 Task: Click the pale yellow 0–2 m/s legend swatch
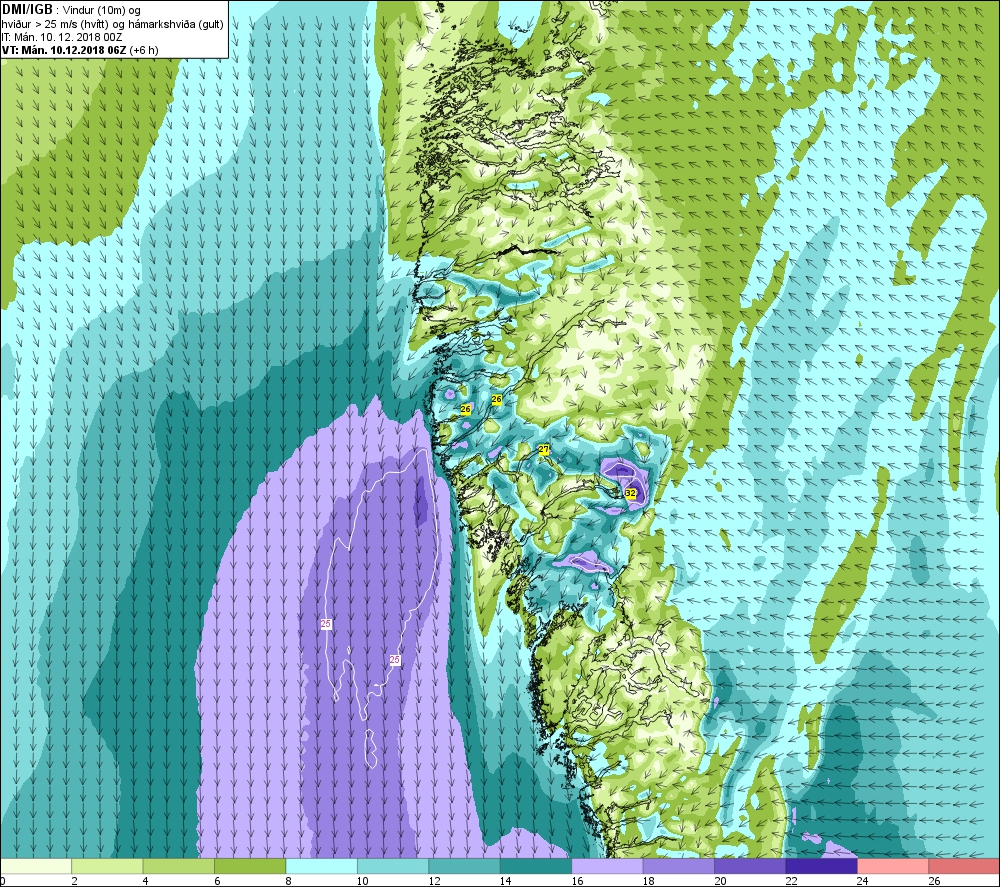click(x=36, y=866)
